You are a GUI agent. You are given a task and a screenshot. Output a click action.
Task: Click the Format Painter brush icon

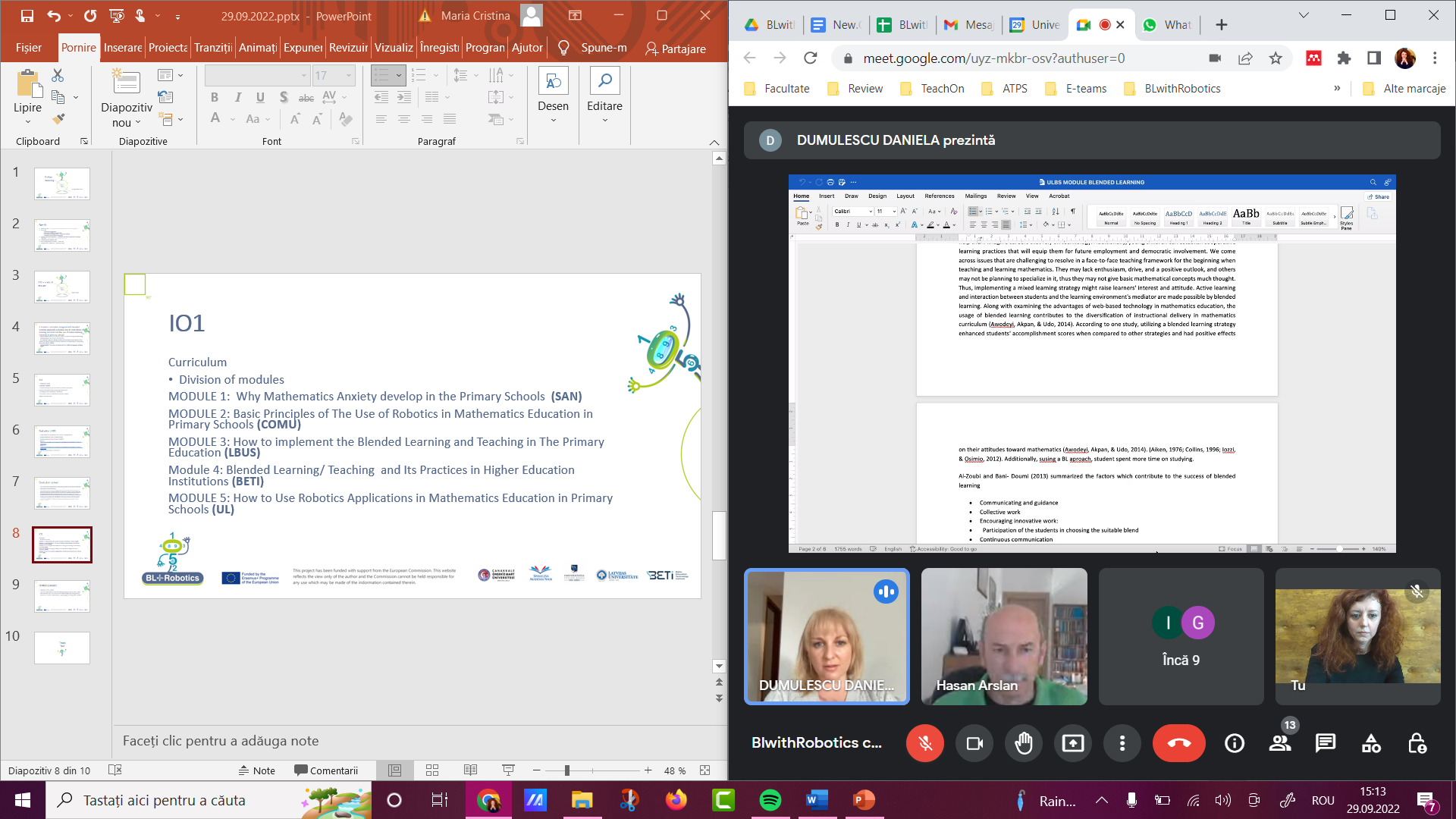58,119
